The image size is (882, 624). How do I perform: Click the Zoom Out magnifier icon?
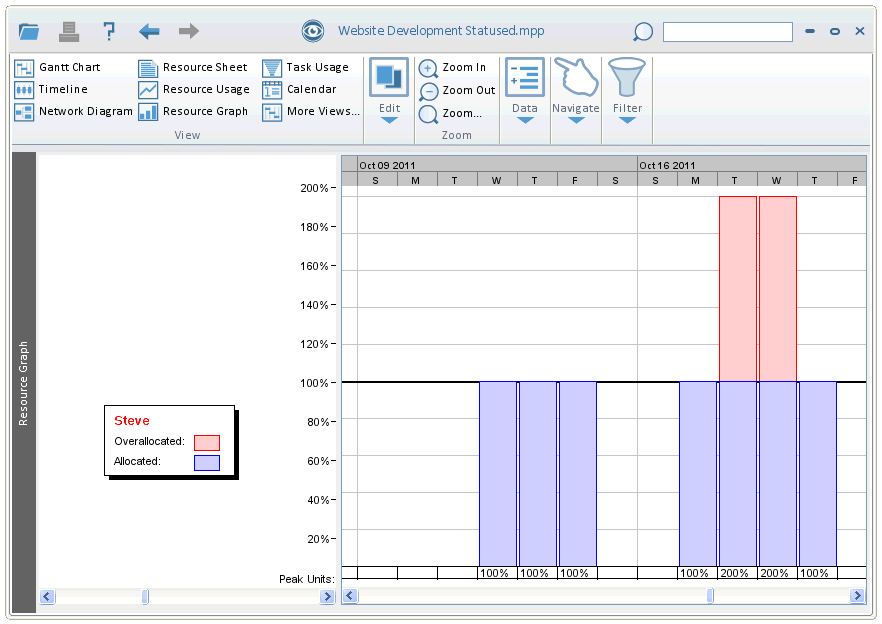[x=428, y=91]
